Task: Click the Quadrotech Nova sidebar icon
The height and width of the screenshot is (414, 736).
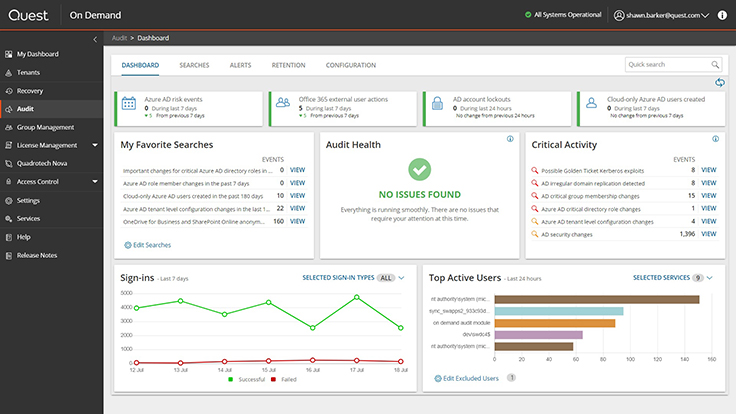Action: [x=8, y=163]
